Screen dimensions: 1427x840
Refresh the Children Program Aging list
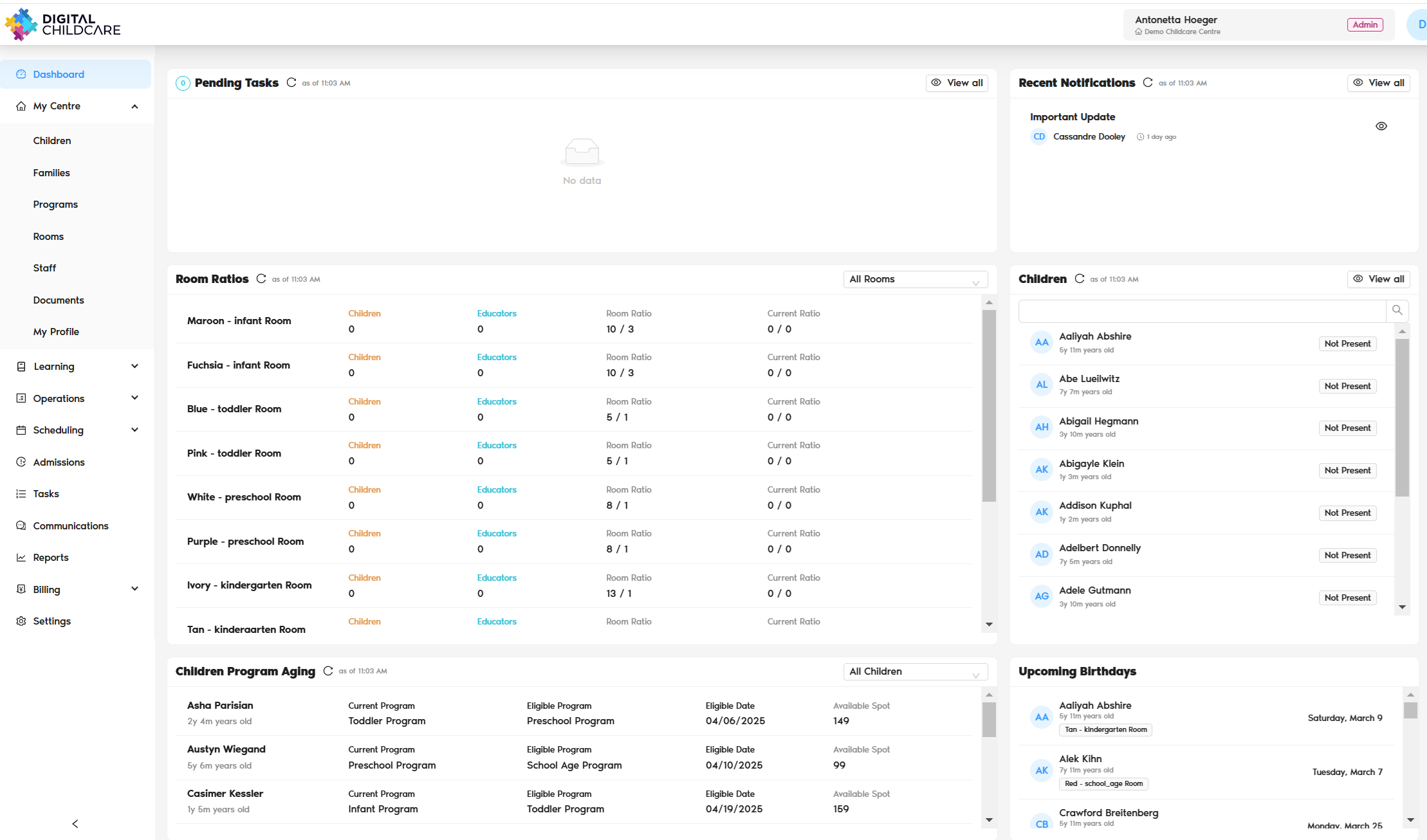coord(328,671)
